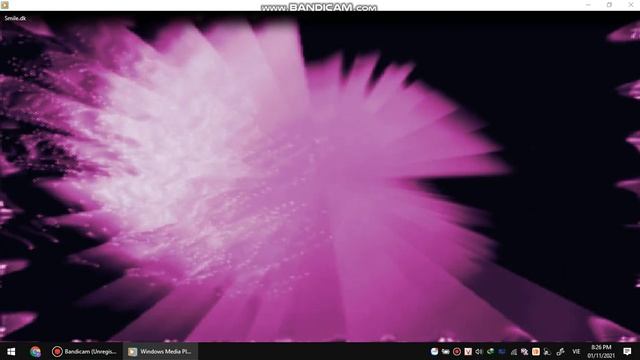The image size is (640, 360).
Task: Click the Smile.dk now-playing title
Action: [x=15, y=18]
